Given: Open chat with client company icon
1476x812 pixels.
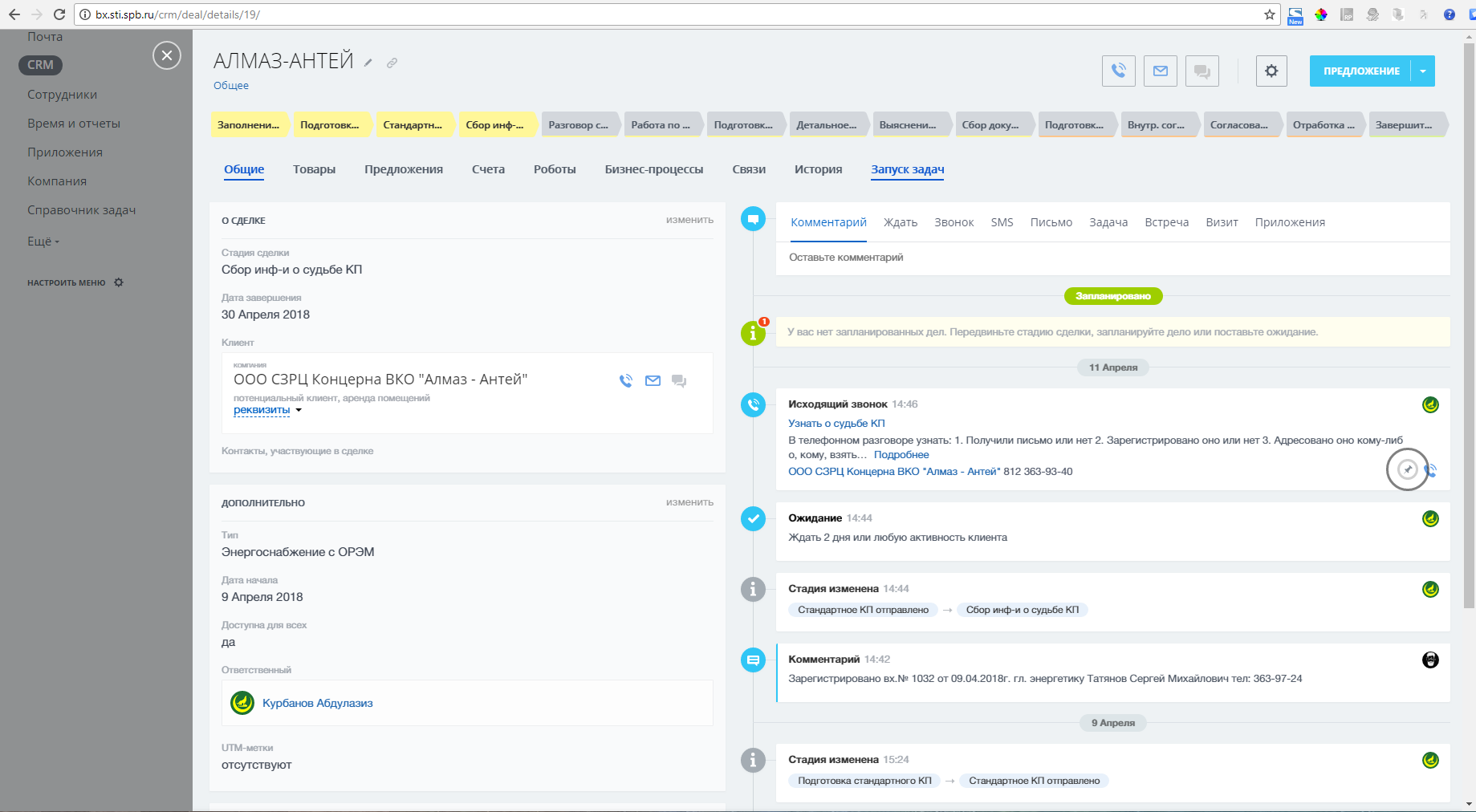Looking at the screenshot, I should [x=679, y=381].
